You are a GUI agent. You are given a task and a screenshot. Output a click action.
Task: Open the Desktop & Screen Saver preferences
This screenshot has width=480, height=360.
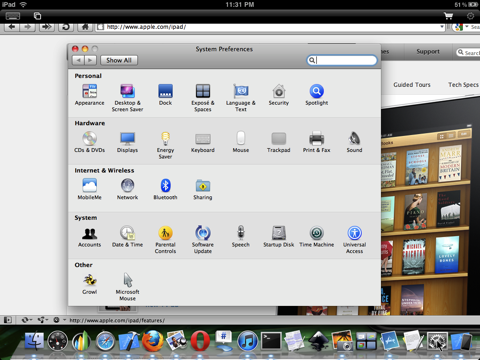127,97
